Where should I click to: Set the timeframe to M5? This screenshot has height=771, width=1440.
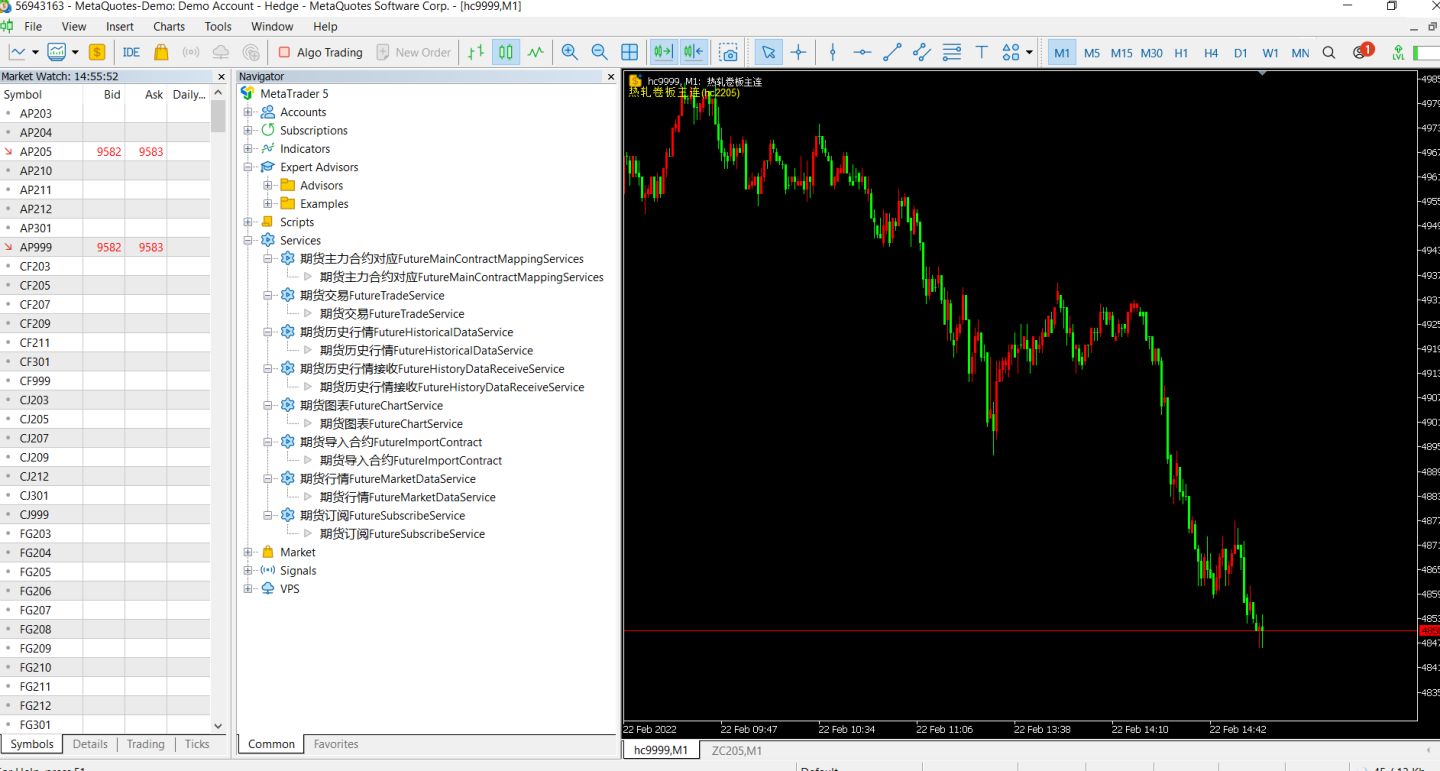coord(1092,53)
